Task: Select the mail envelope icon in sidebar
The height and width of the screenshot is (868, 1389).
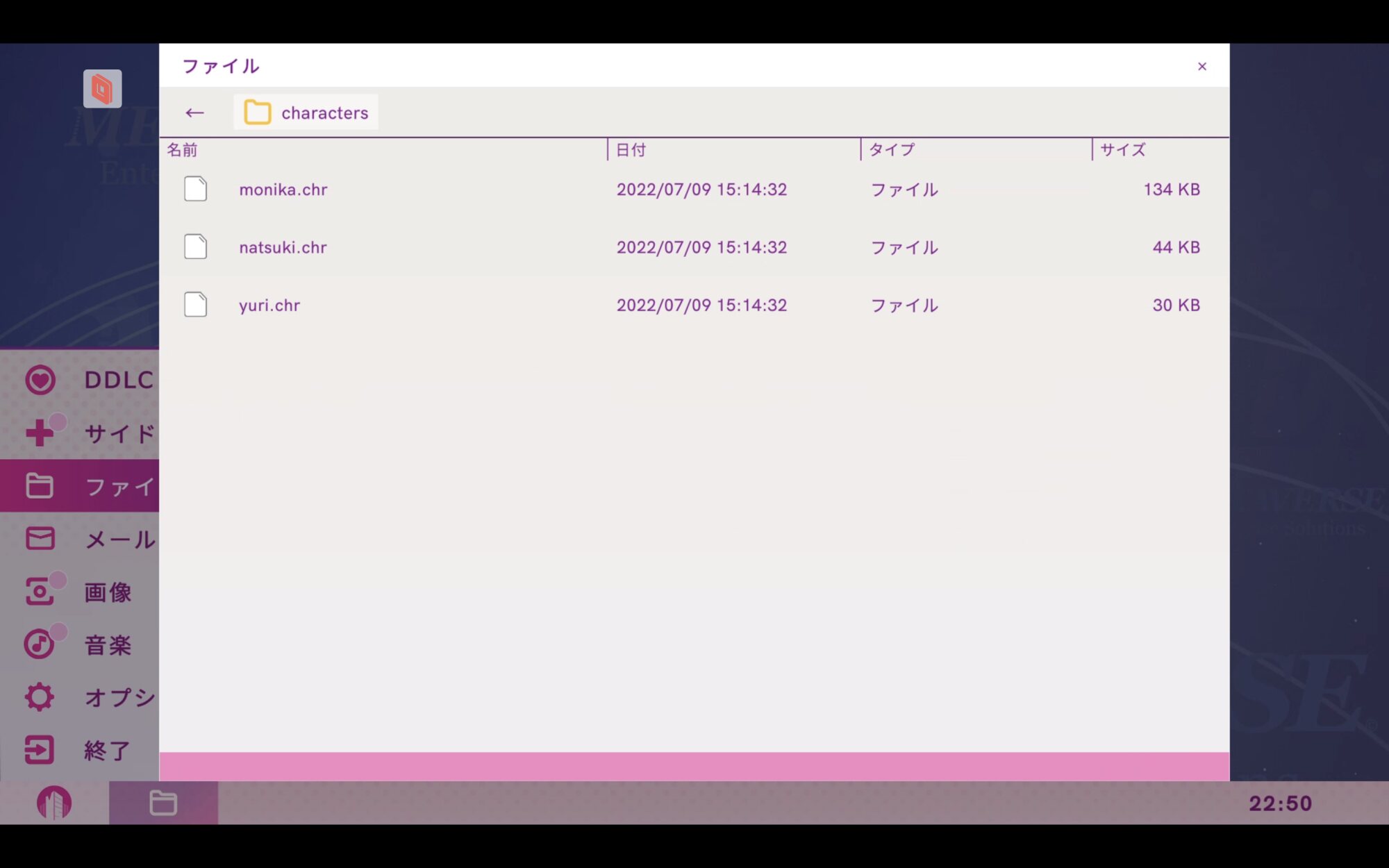Action: pyautogui.click(x=40, y=539)
